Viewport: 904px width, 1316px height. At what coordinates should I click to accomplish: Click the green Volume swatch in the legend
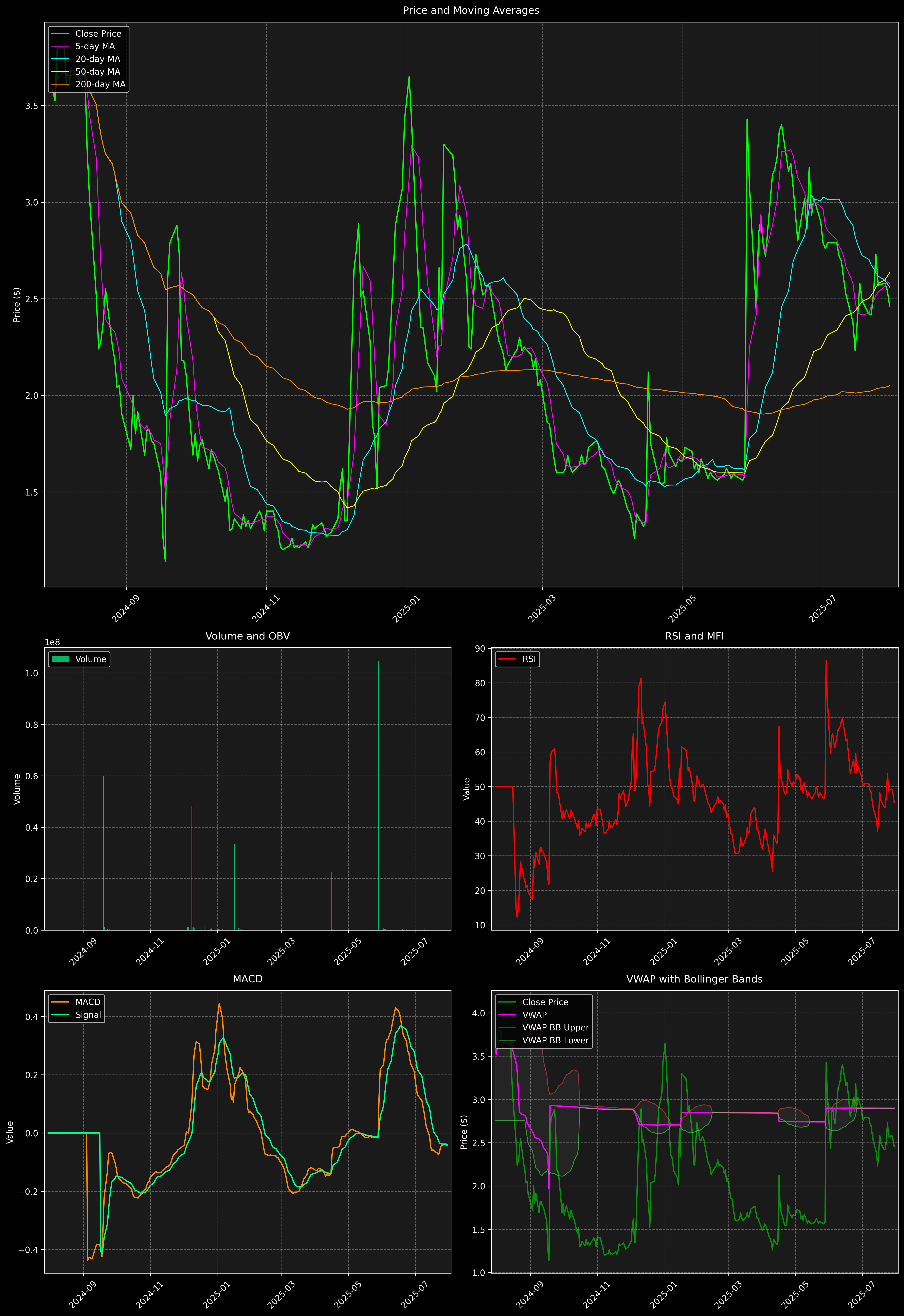pos(60,659)
